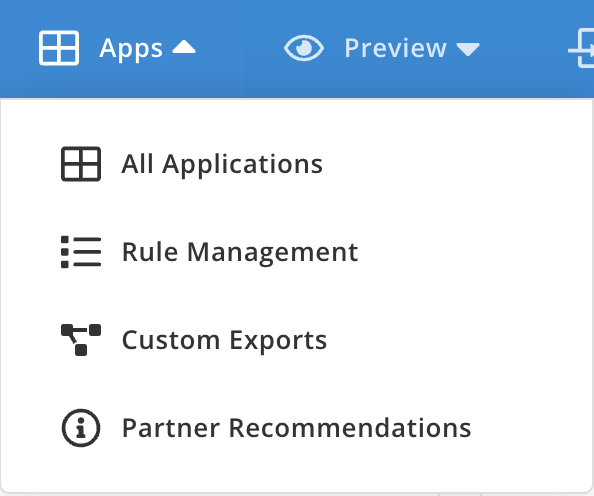Click the Custom Exports node diagram icon
Image resolution: width=594 pixels, height=496 pixels.
pos(81,340)
